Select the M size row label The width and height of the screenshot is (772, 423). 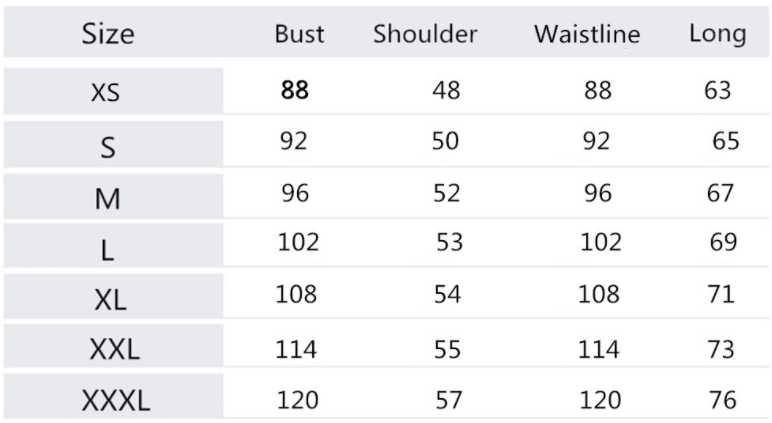[x=108, y=198]
